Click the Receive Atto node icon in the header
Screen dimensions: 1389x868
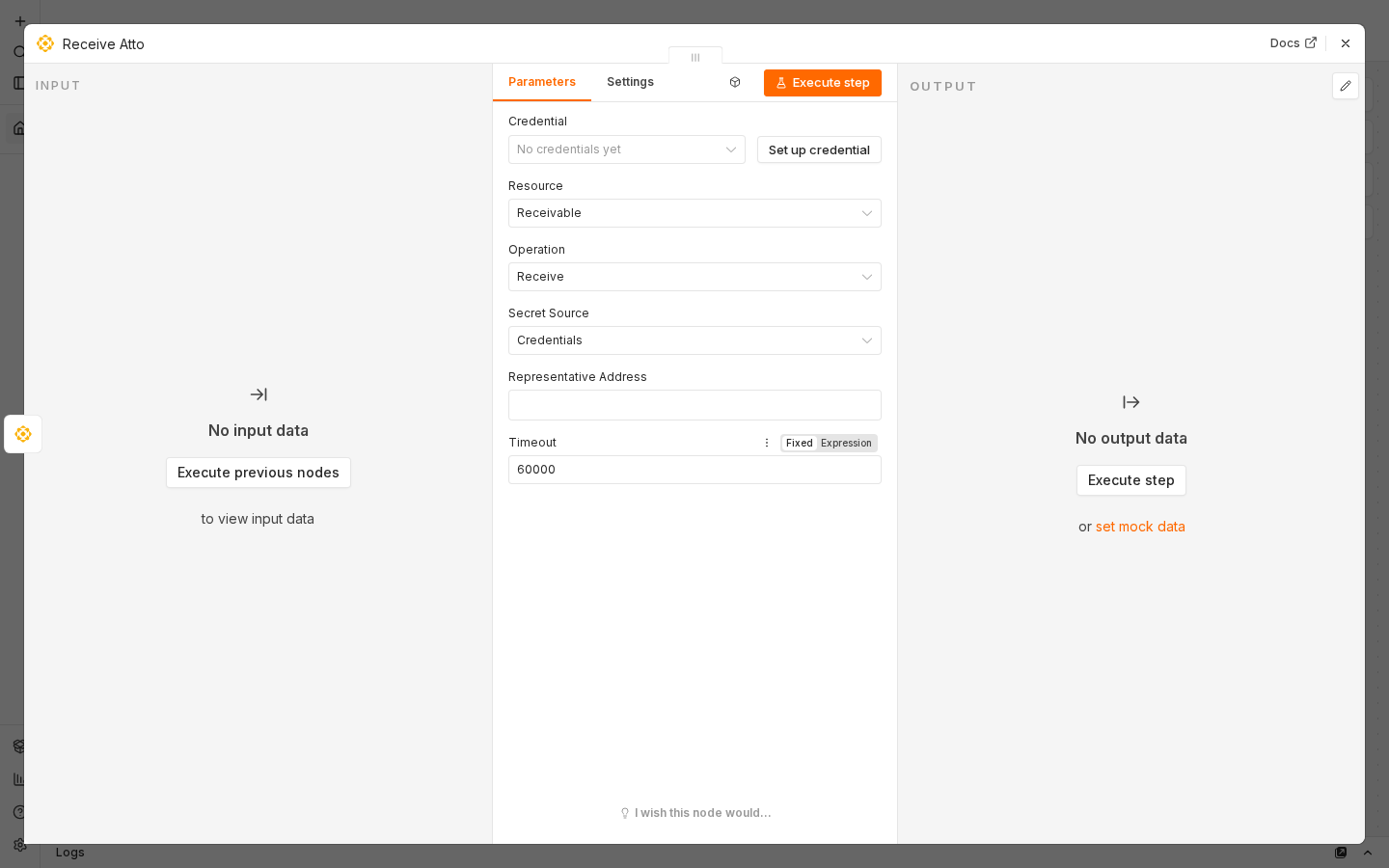(x=45, y=43)
